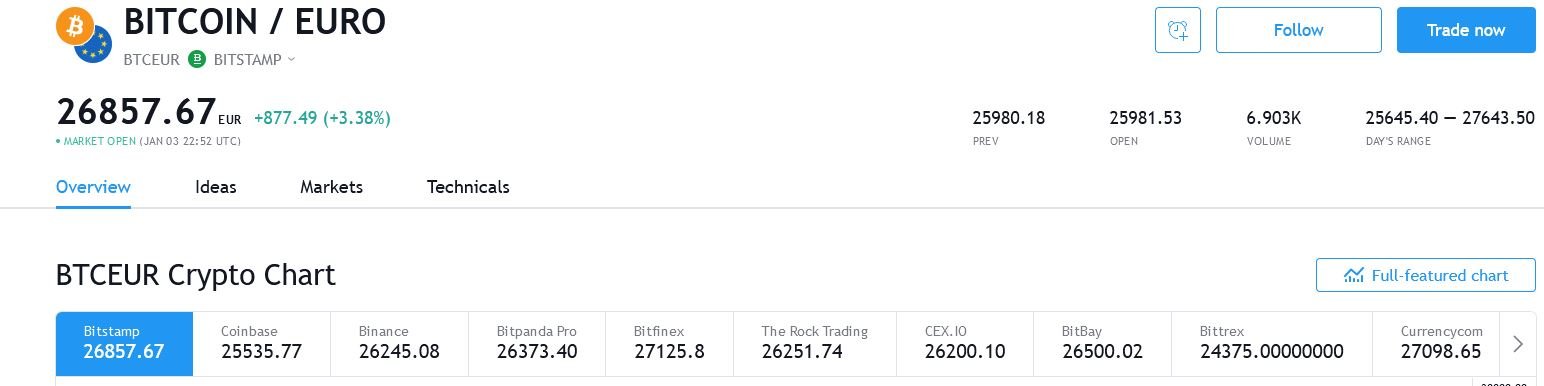The height and width of the screenshot is (386, 1544).
Task: Click the Trade now button
Action: [x=1466, y=30]
